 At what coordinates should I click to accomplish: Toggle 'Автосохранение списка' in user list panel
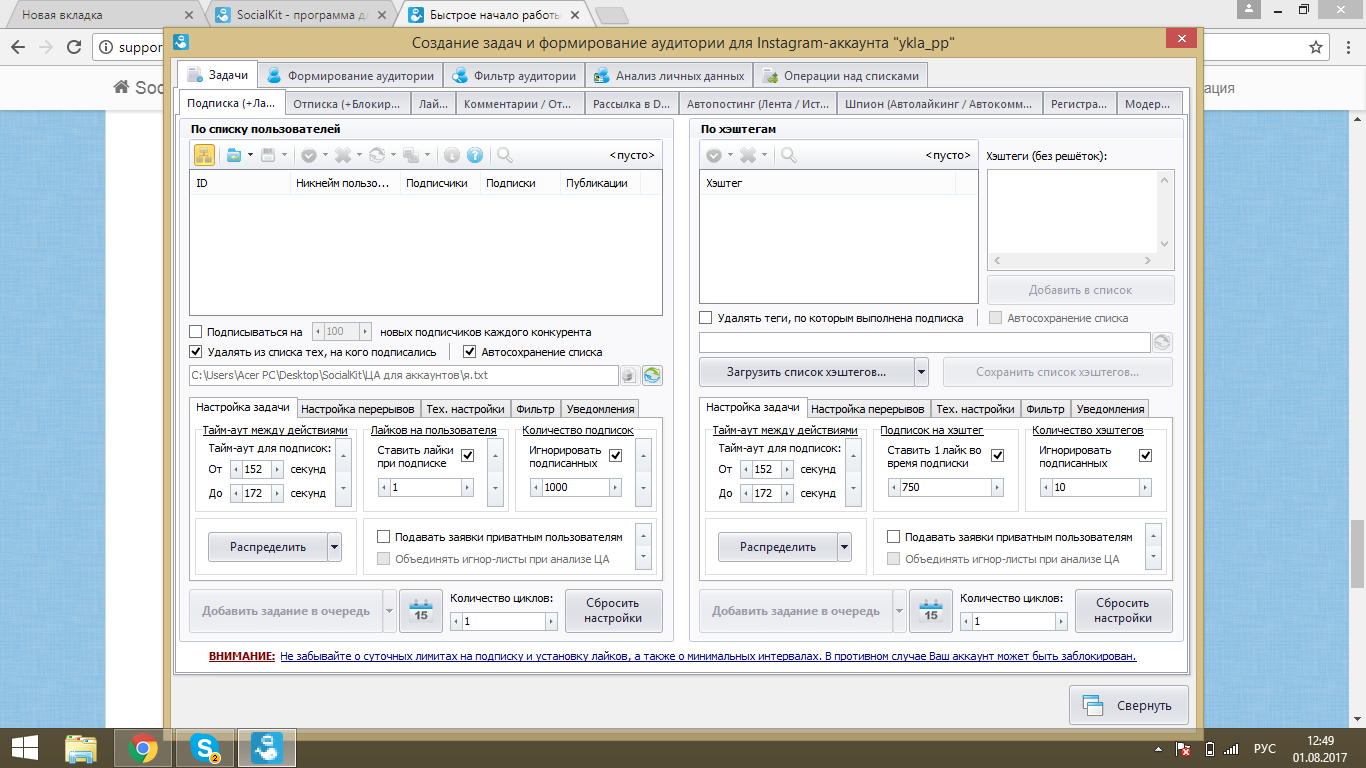[470, 352]
